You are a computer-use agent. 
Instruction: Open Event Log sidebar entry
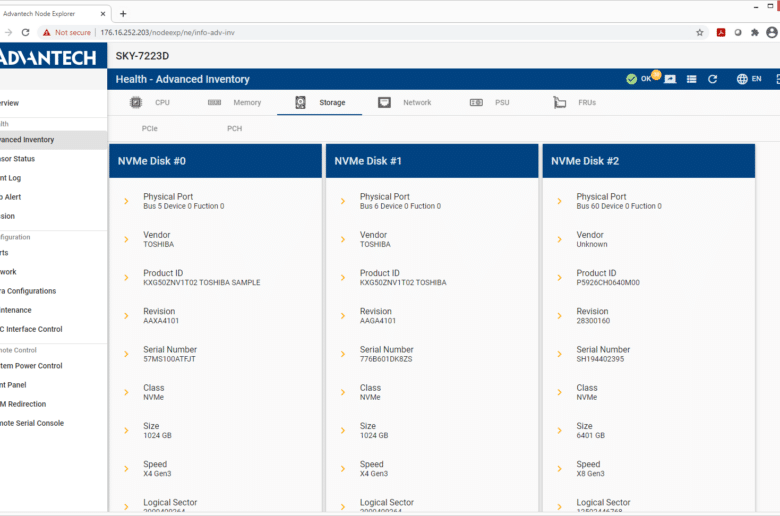[x=53, y=178]
